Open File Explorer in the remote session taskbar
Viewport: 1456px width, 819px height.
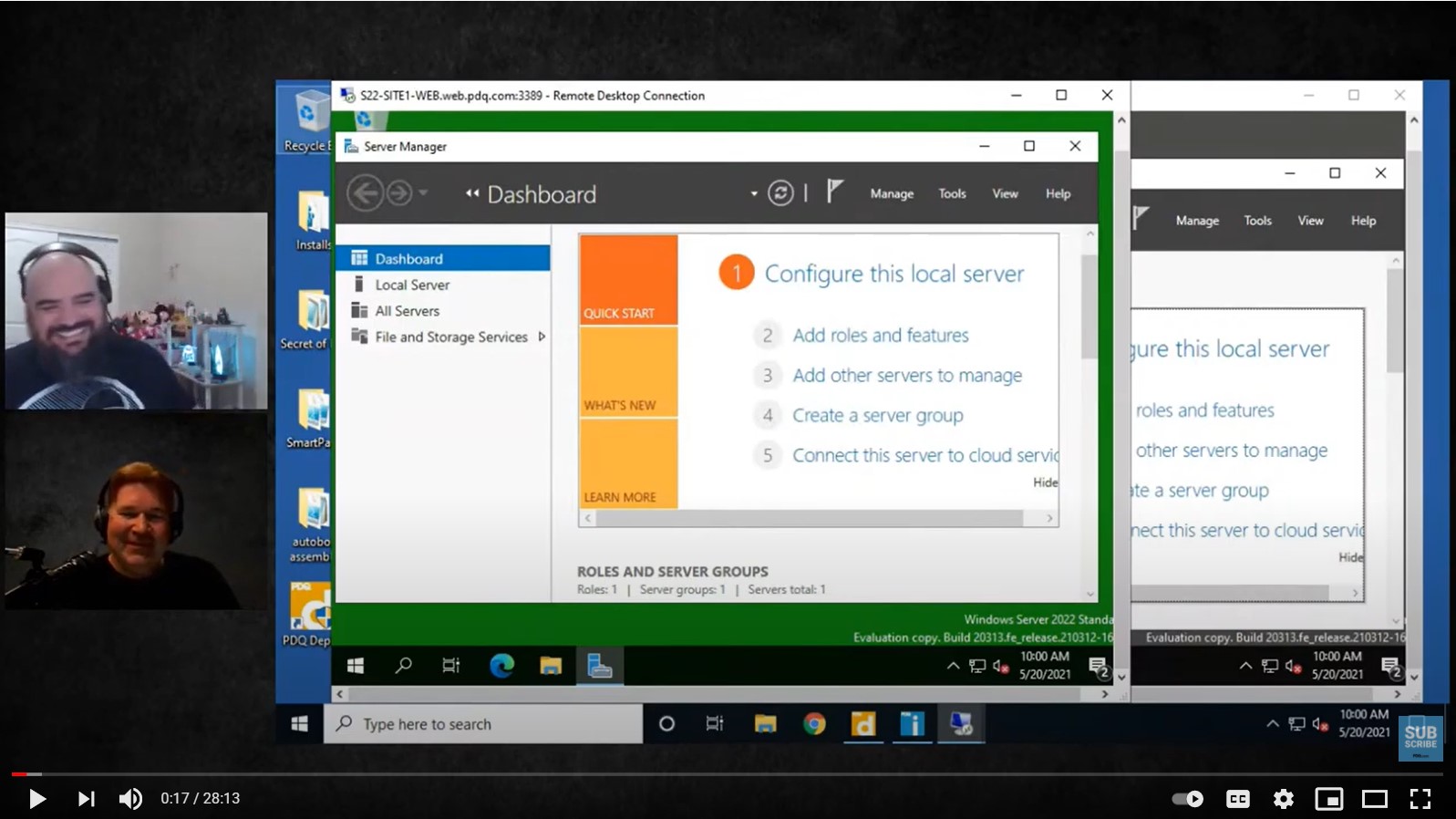pyautogui.click(x=551, y=666)
